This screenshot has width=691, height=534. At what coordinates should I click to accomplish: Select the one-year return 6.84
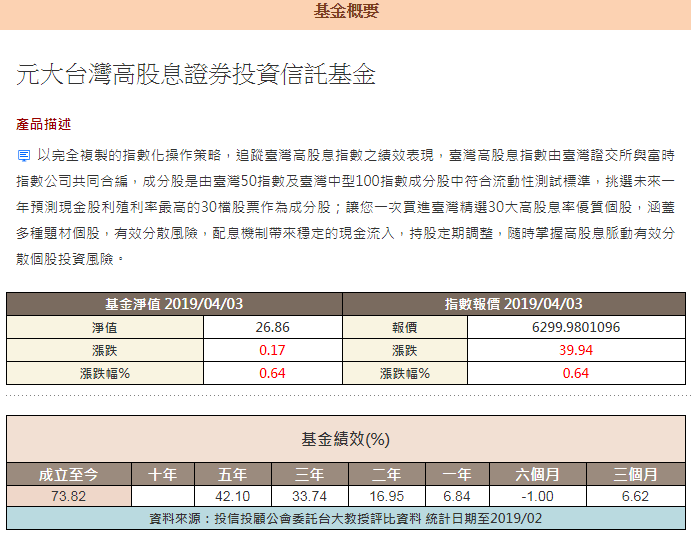coord(457,496)
